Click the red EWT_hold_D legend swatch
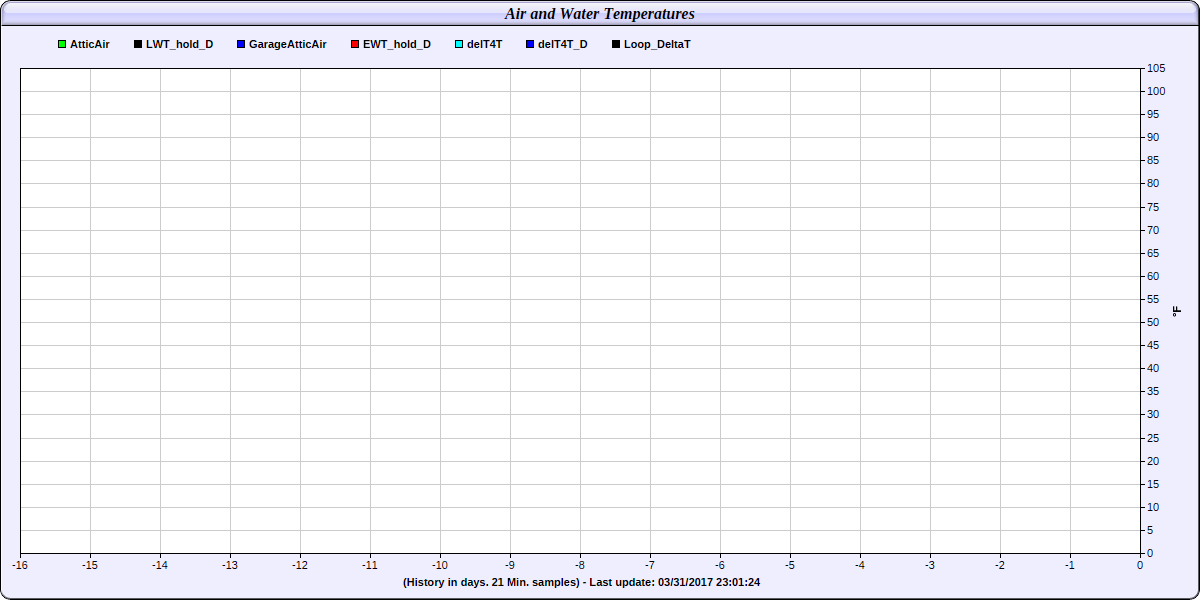The image size is (1200, 600). [x=355, y=45]
